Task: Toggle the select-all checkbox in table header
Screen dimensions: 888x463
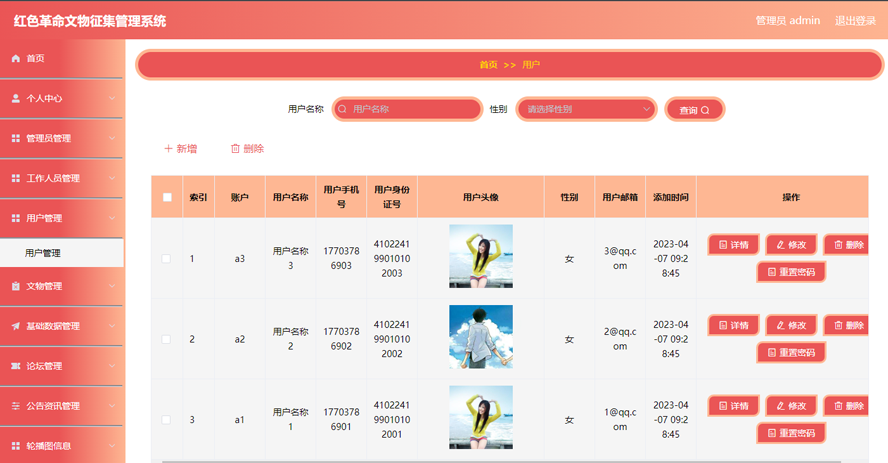Action: click(167, 198)
